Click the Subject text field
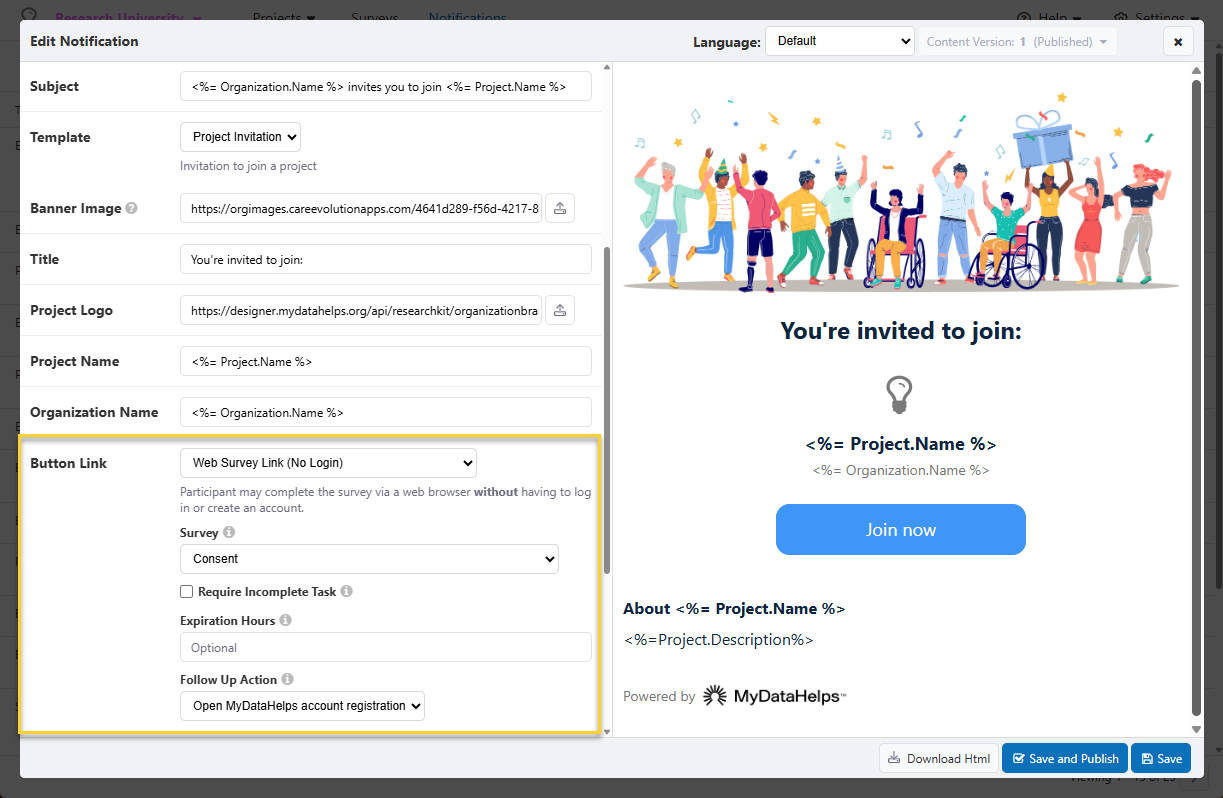The image size is (1223, 798). click(x=385, y=86)
